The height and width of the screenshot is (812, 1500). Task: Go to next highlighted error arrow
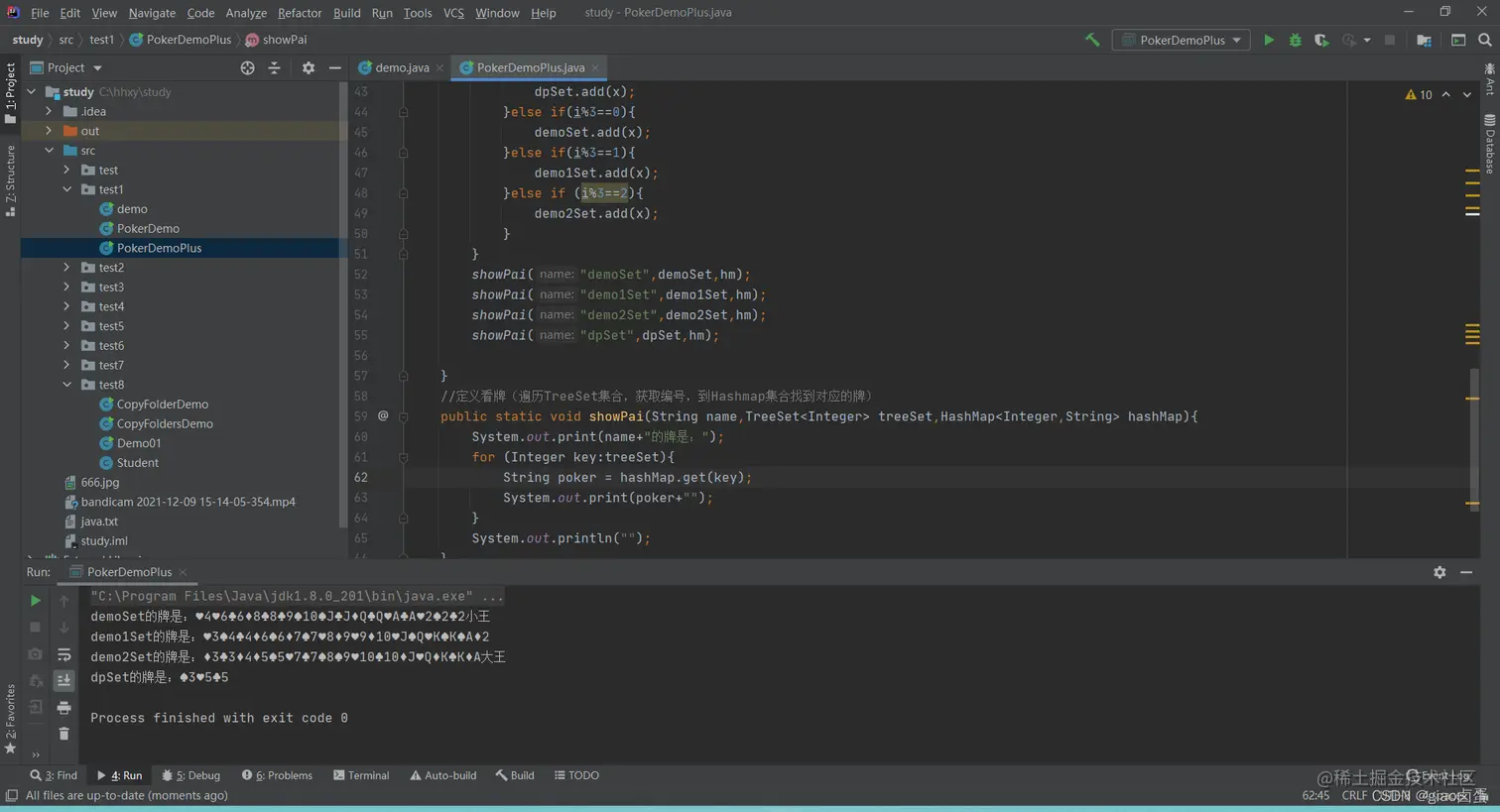click(1467, 94)
